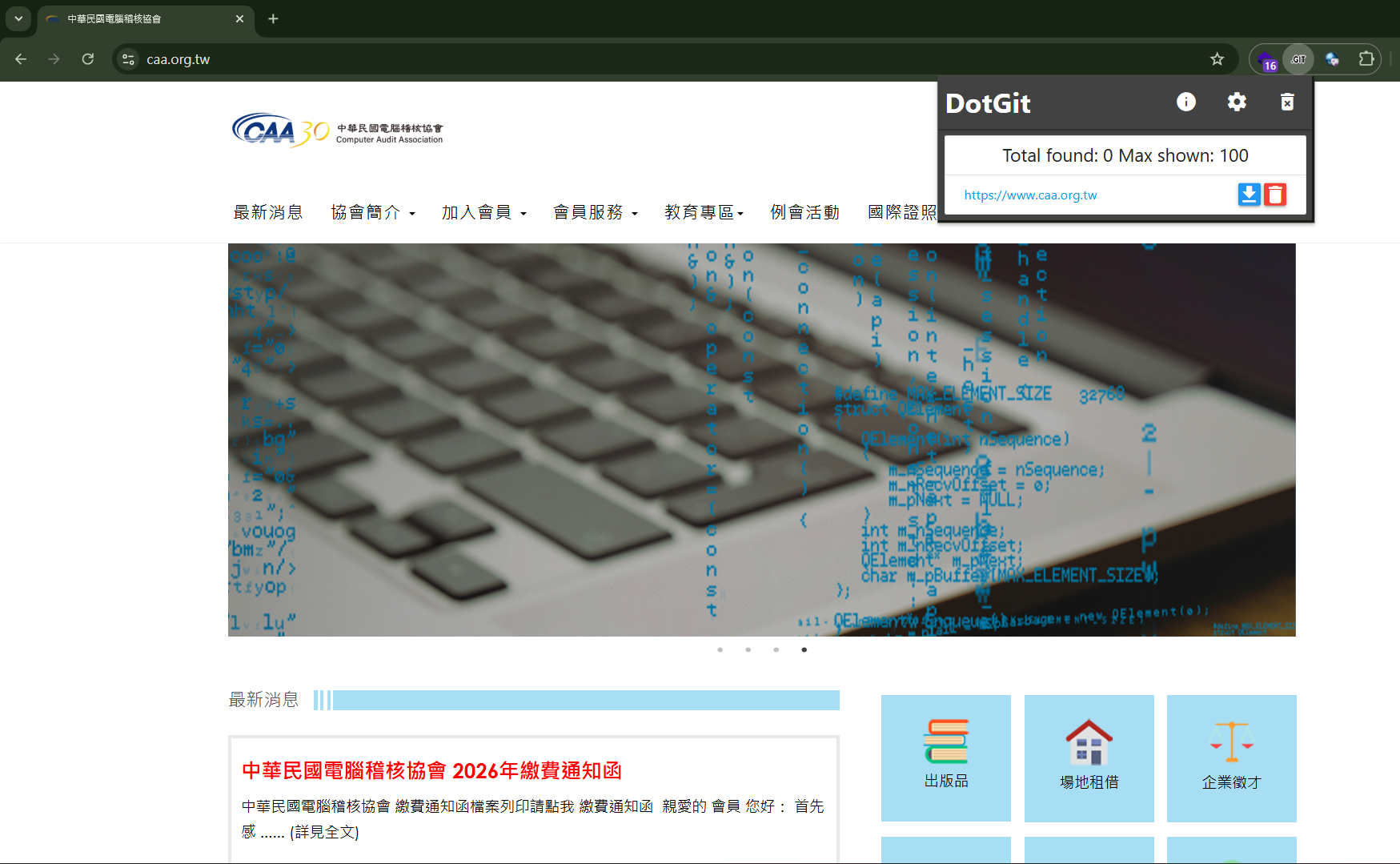Open the 例會活動 menu item
The width and height of the screenshot is (1400, 864).
pyautogui.click(x=805, y=212)
